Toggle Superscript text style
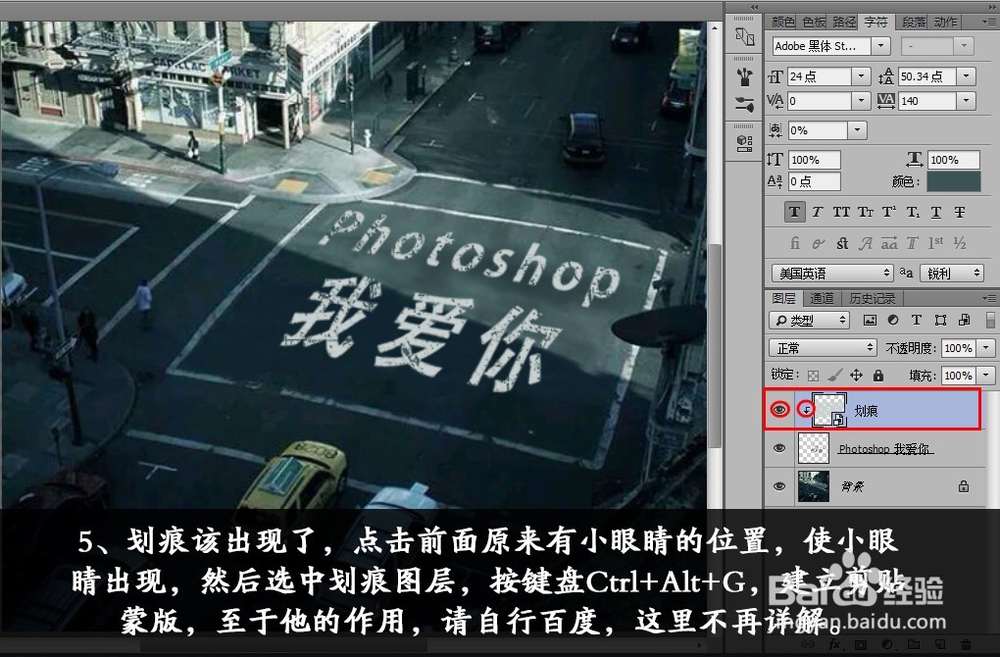 coord(889,212)
